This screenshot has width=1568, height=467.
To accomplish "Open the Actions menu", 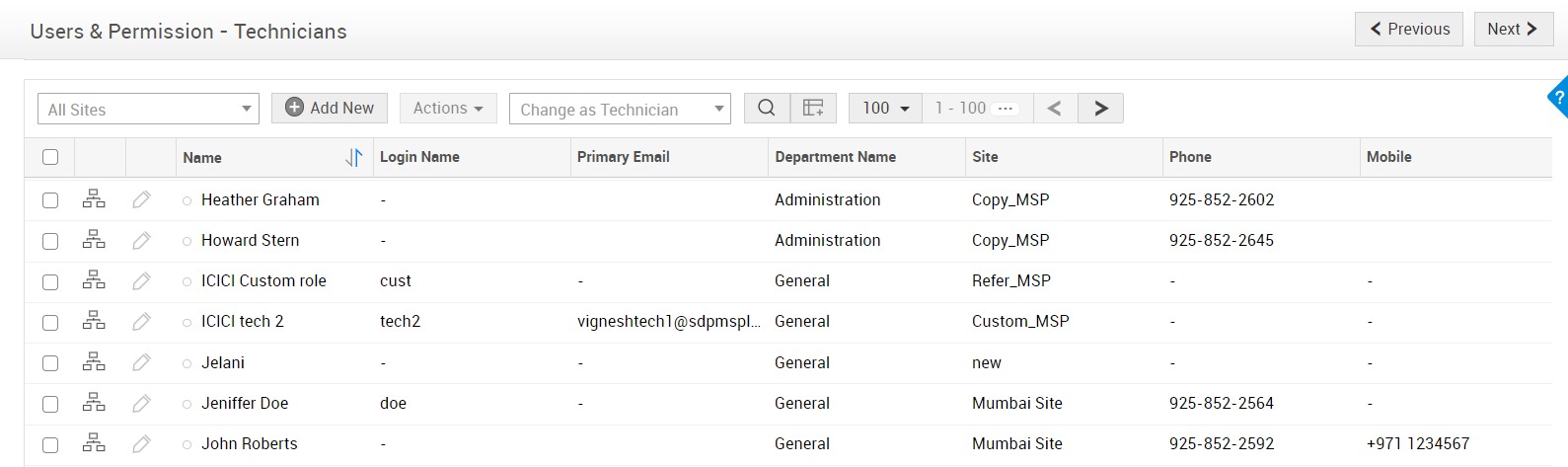I will tap(448, 108).
